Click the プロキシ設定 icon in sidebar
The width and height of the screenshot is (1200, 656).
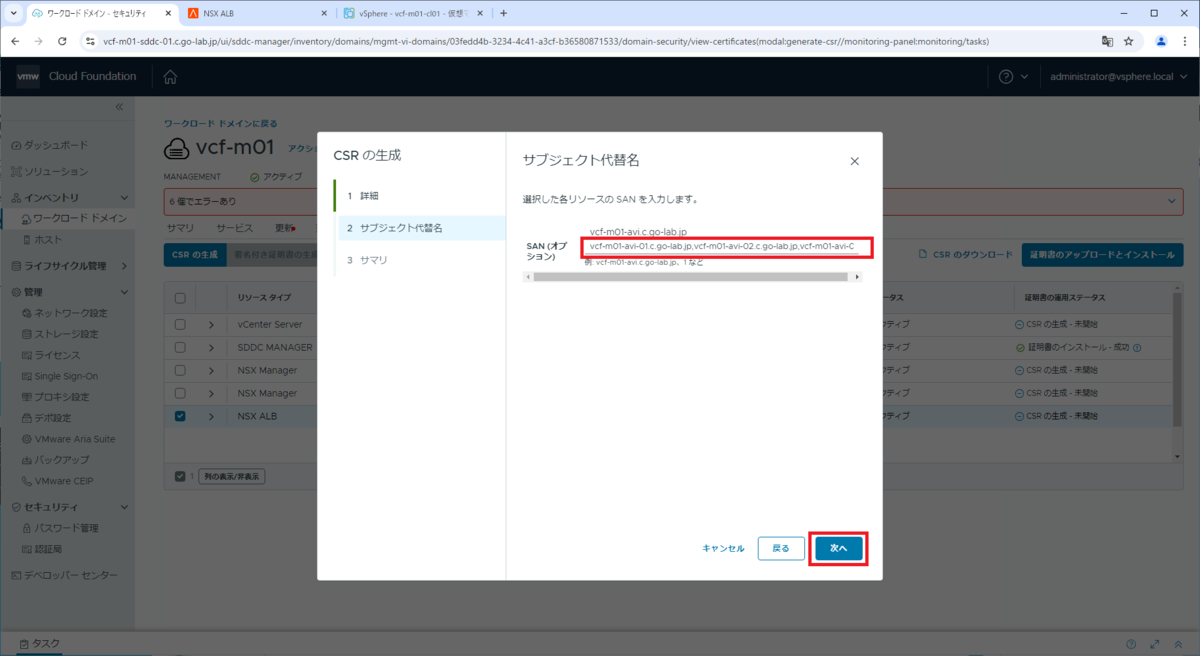pyautogui.click(x=26, y=397)
